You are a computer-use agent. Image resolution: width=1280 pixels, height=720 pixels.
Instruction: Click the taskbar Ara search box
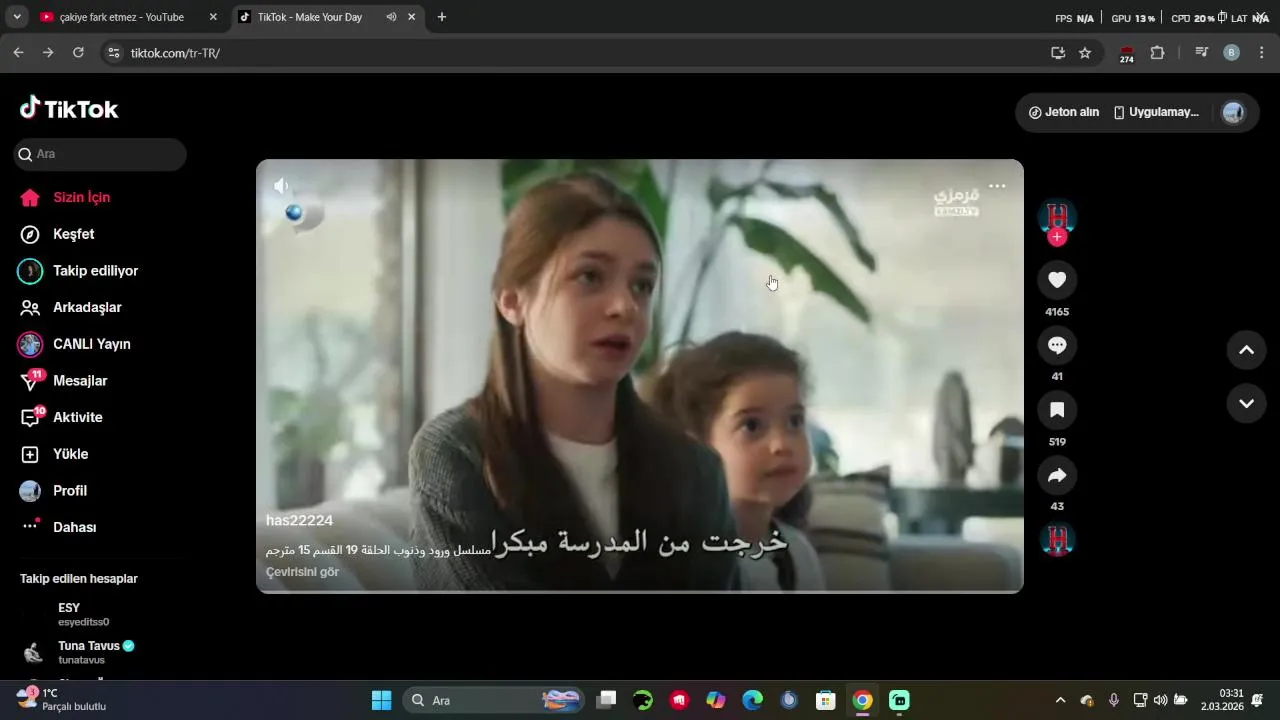496,700
